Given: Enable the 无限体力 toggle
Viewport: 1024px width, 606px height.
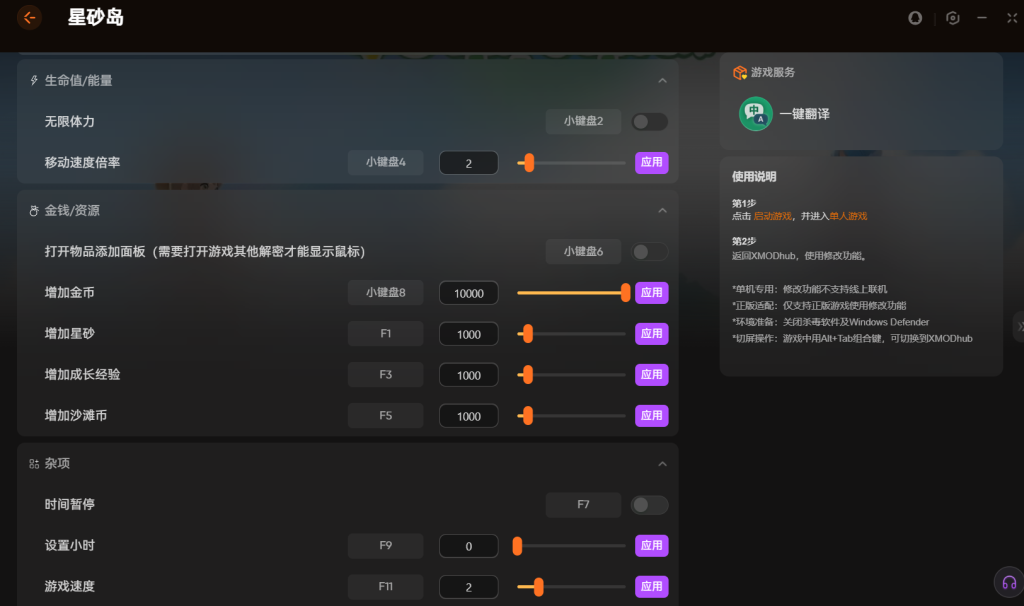Looking at the screenshot, I should [x=649, y=122].
